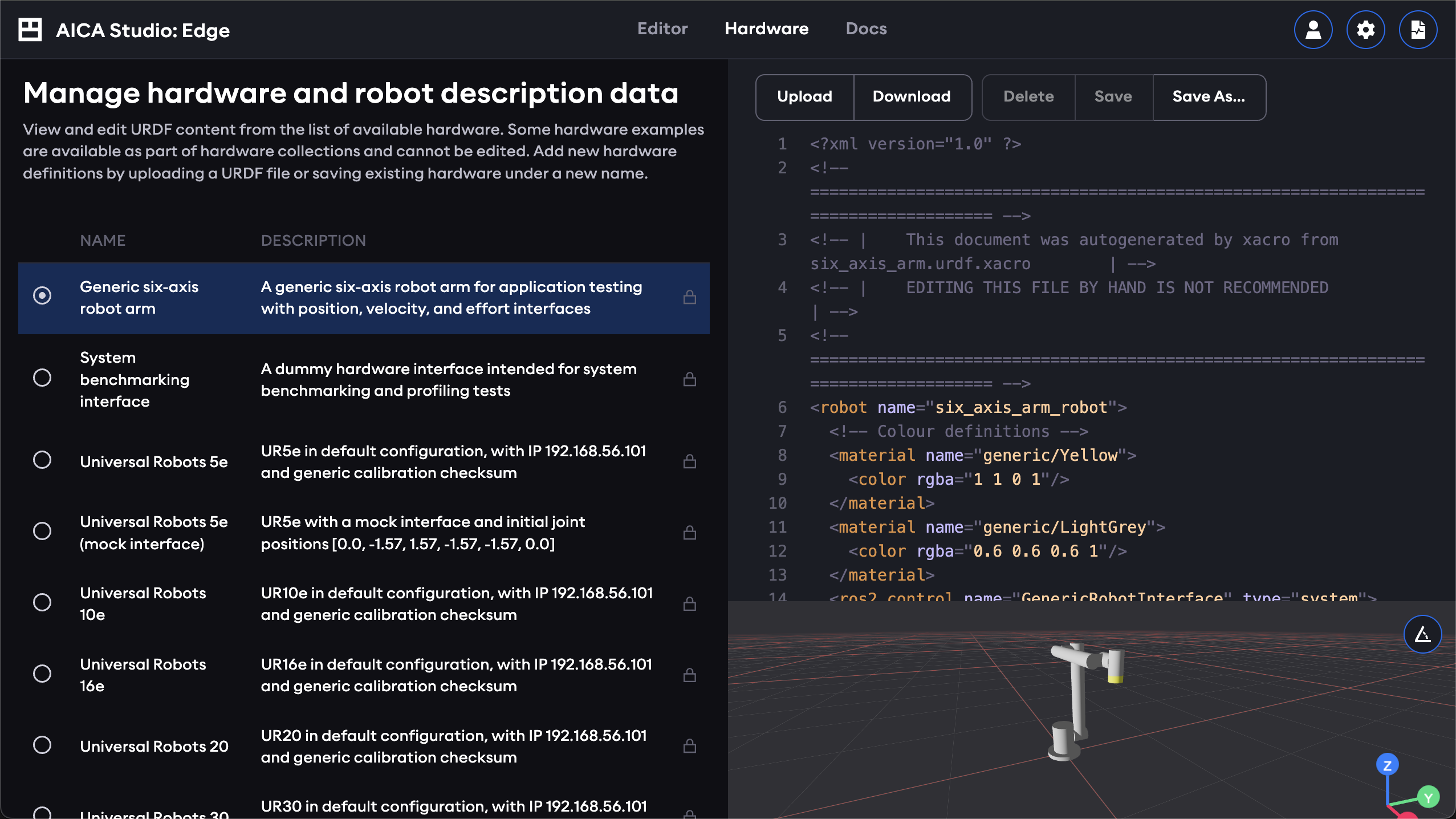Click the 'Universal Robots 20' name cell
Viewport: 1456px width, 819px height.
click(x=154, y=746)
